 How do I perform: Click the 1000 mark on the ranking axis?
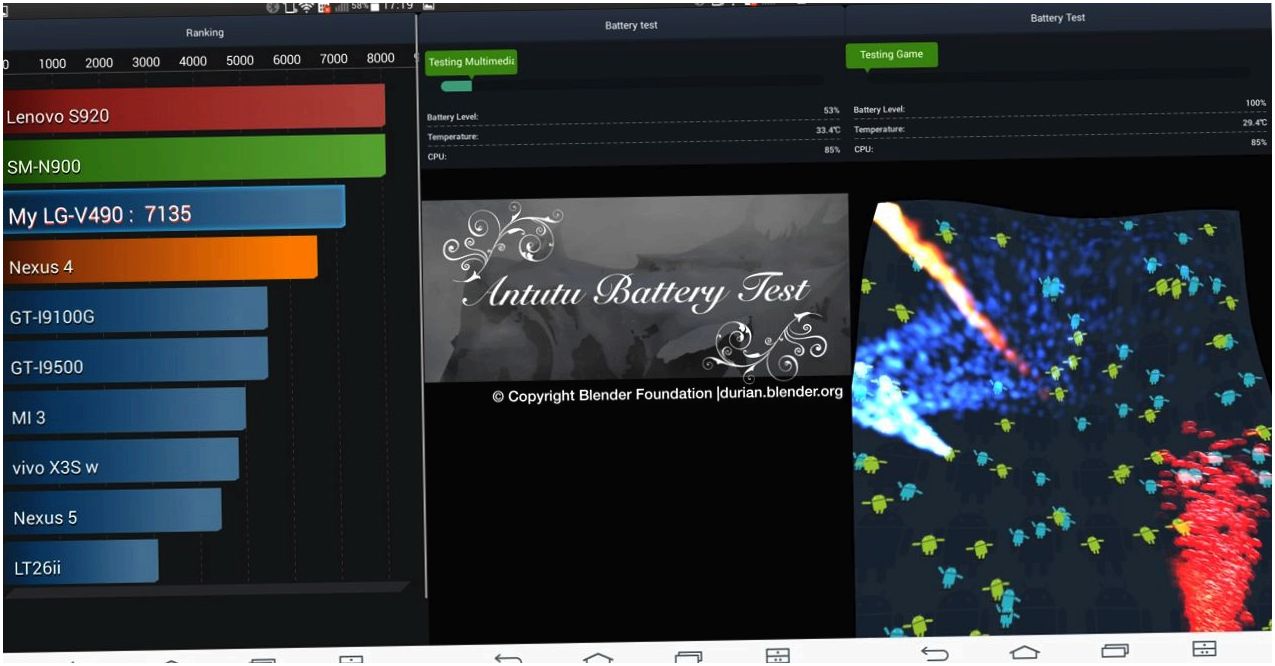[x=53, y=63]
